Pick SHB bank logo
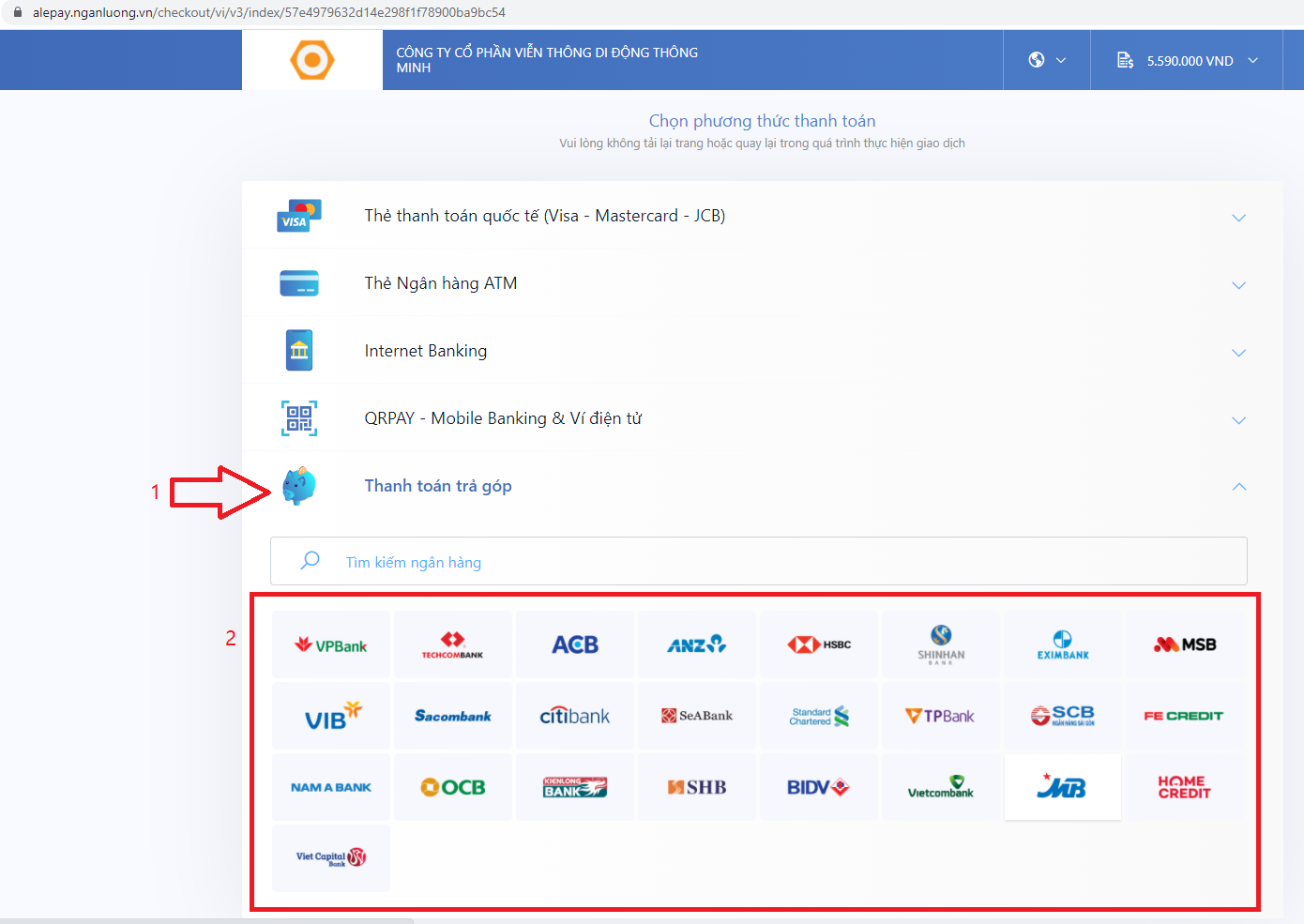Screen dimensions: 1304x924 tap(697, 787)
